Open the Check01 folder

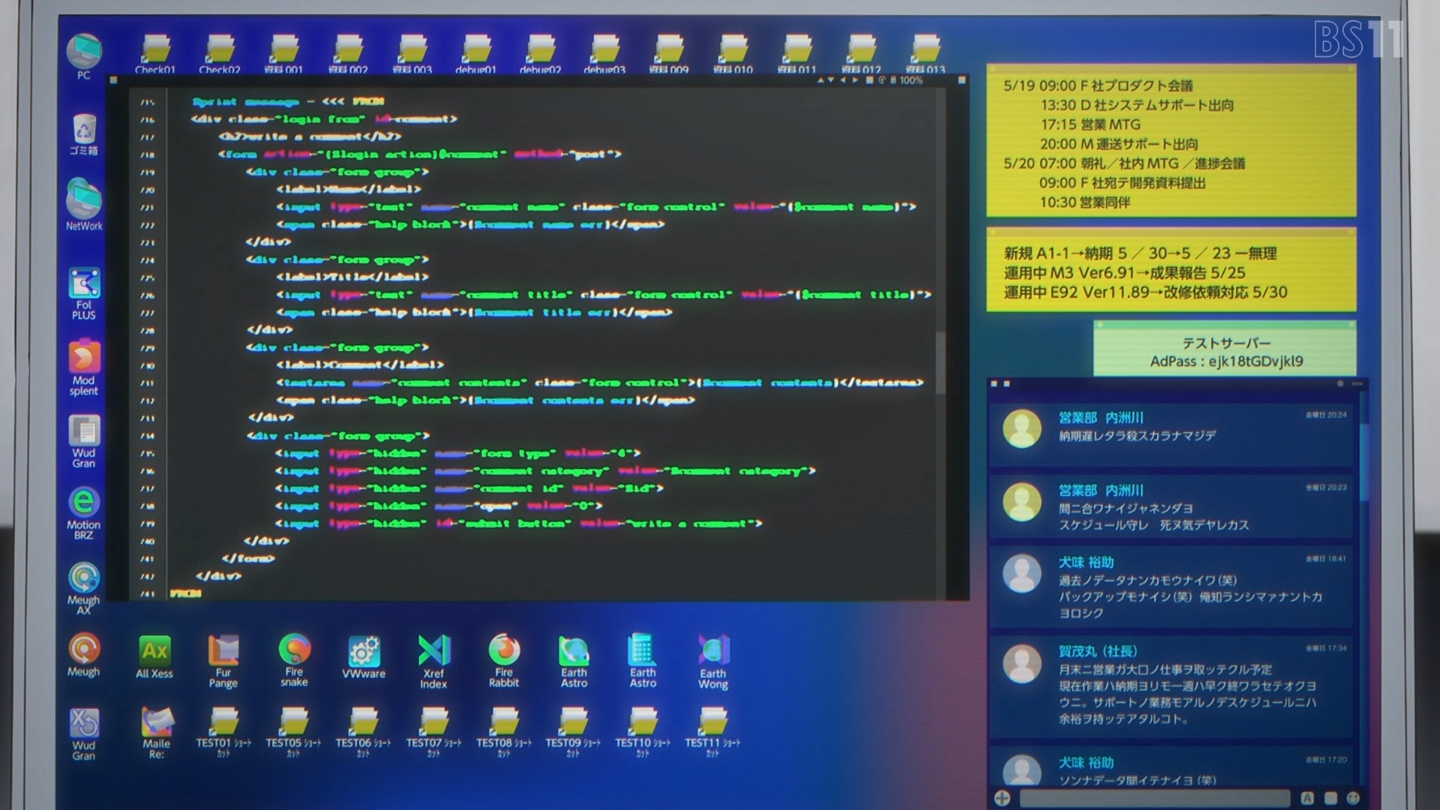point(155,55)
